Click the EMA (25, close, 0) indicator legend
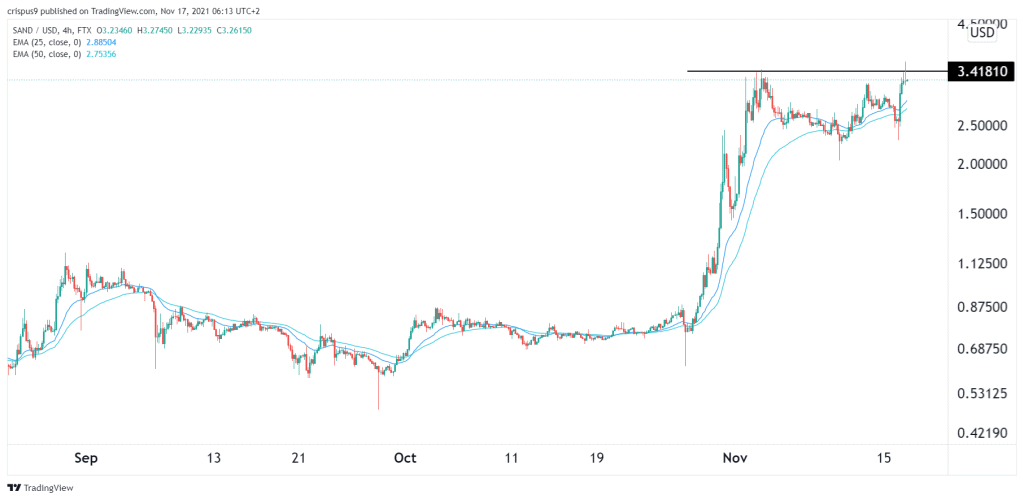The height and width of the screenshot is (500, 1024). click(x=46, y=42)
